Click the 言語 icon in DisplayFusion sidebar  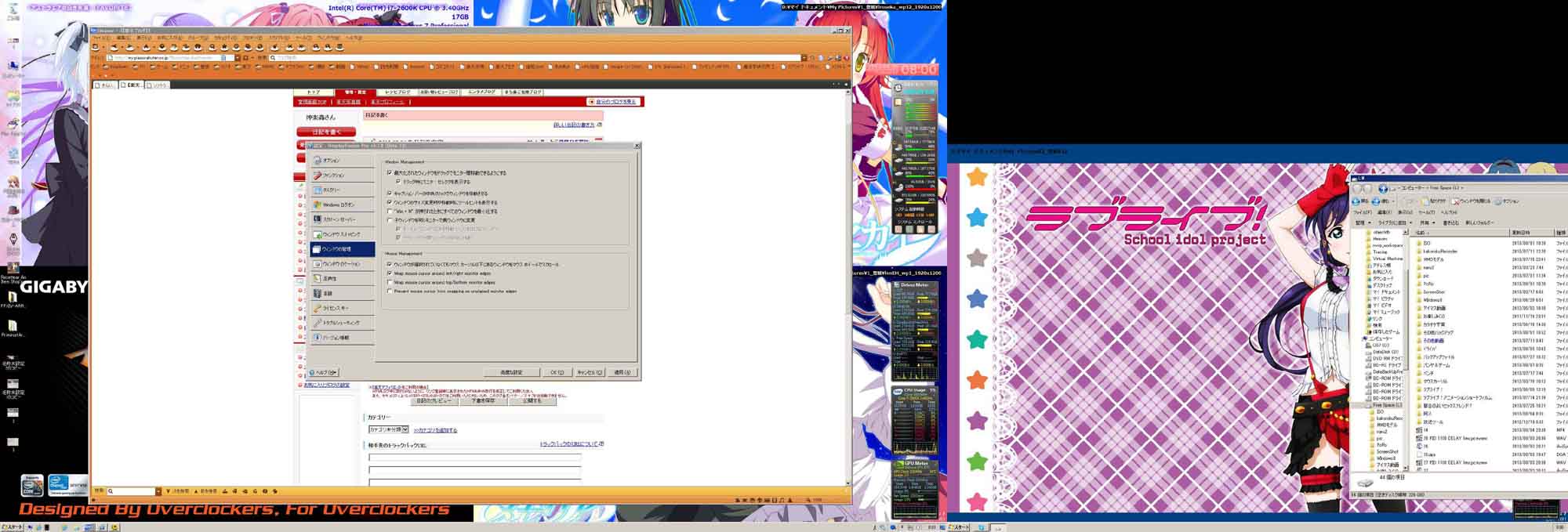point(318,294)
